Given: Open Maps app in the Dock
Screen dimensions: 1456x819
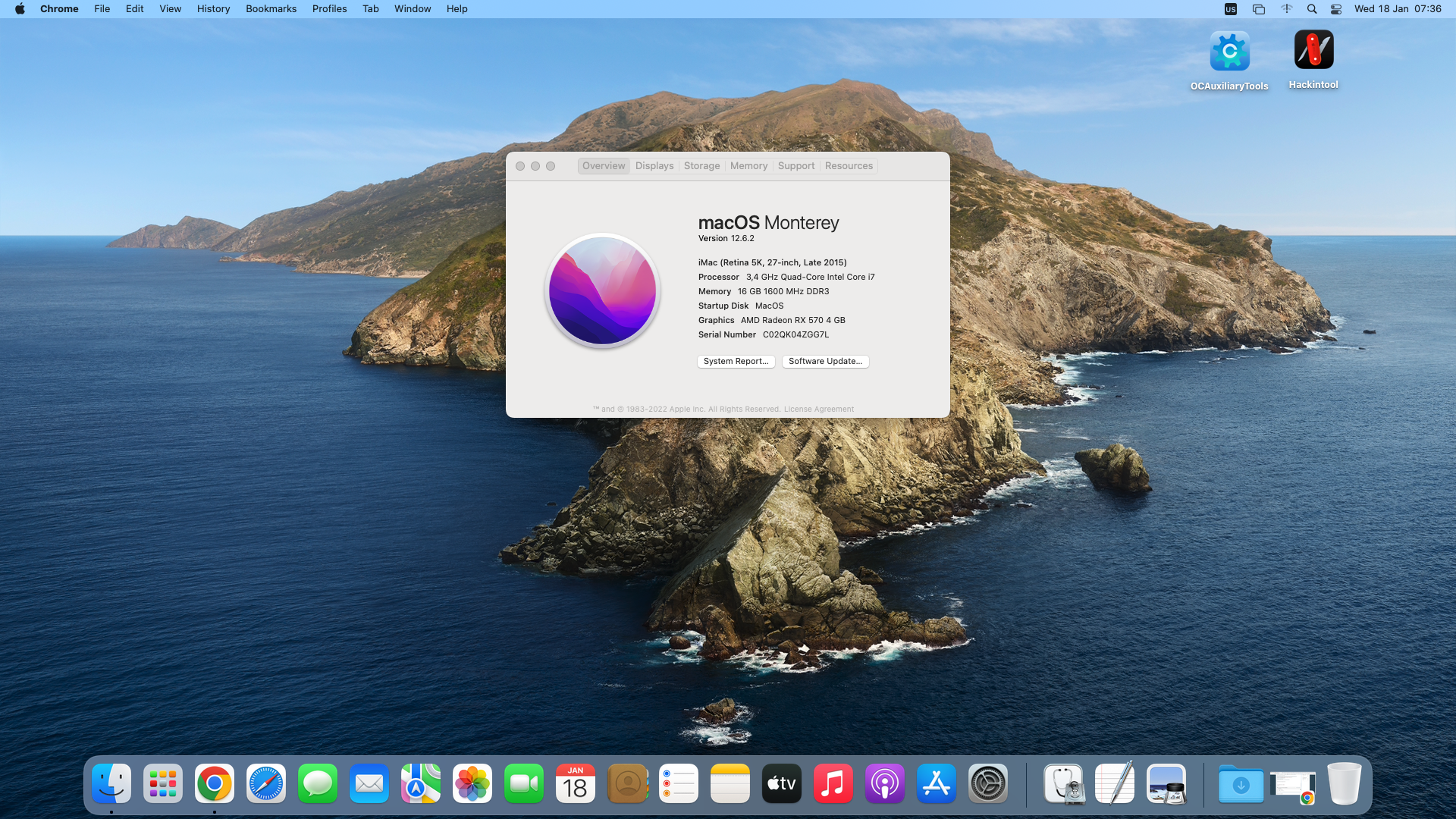Looking at the screenshot, I should [421, 783].
